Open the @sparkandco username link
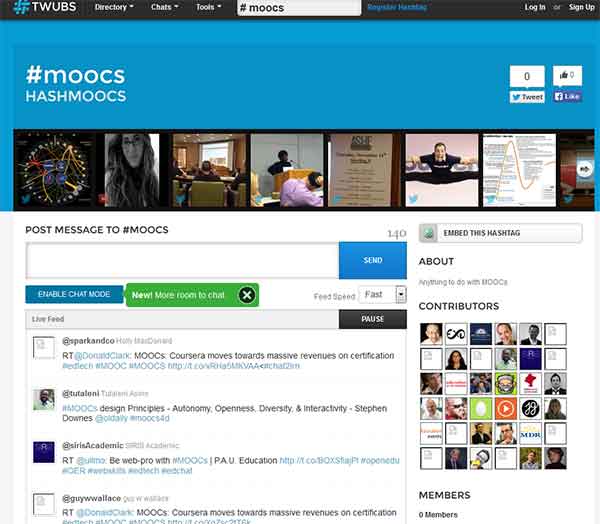Viewport: 600px width, 524px height. [x=88, y=340]
